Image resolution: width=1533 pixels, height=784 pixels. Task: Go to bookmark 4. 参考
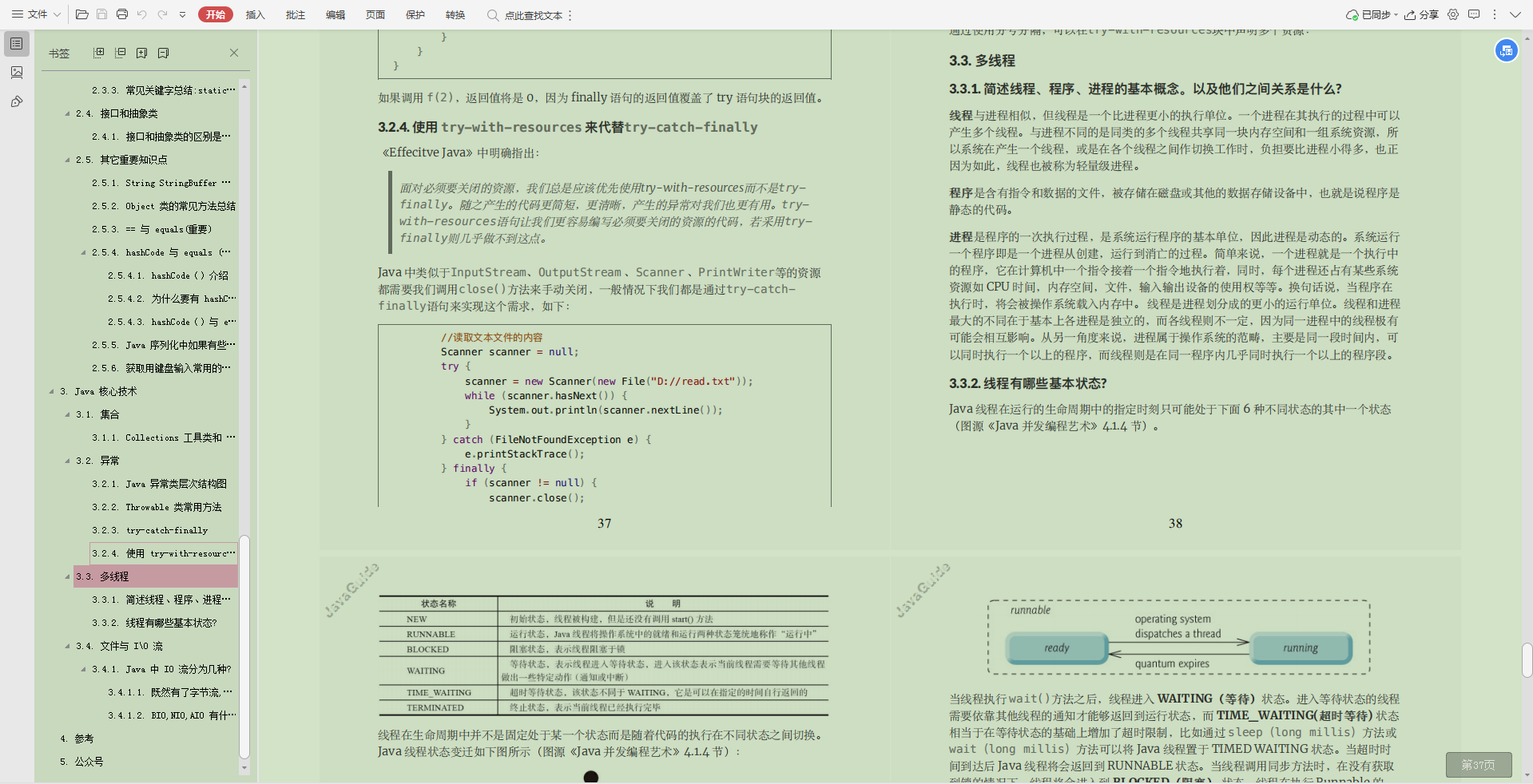pos(77,738)
